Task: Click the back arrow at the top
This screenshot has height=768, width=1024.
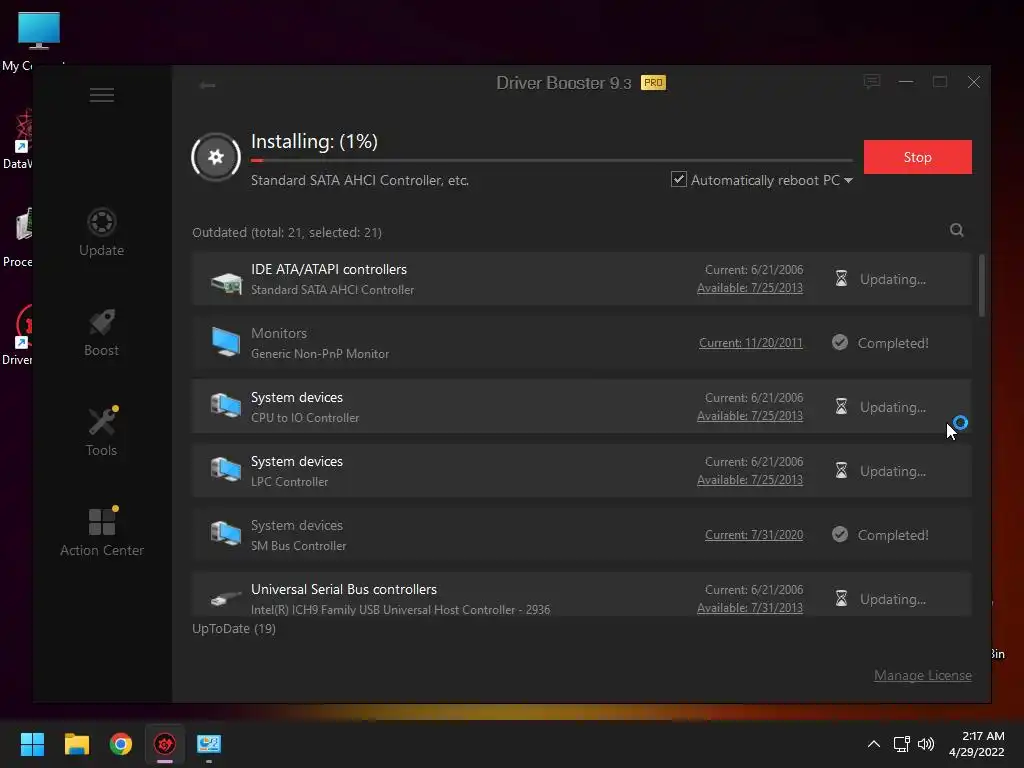Action: click(x=207, y=86)
